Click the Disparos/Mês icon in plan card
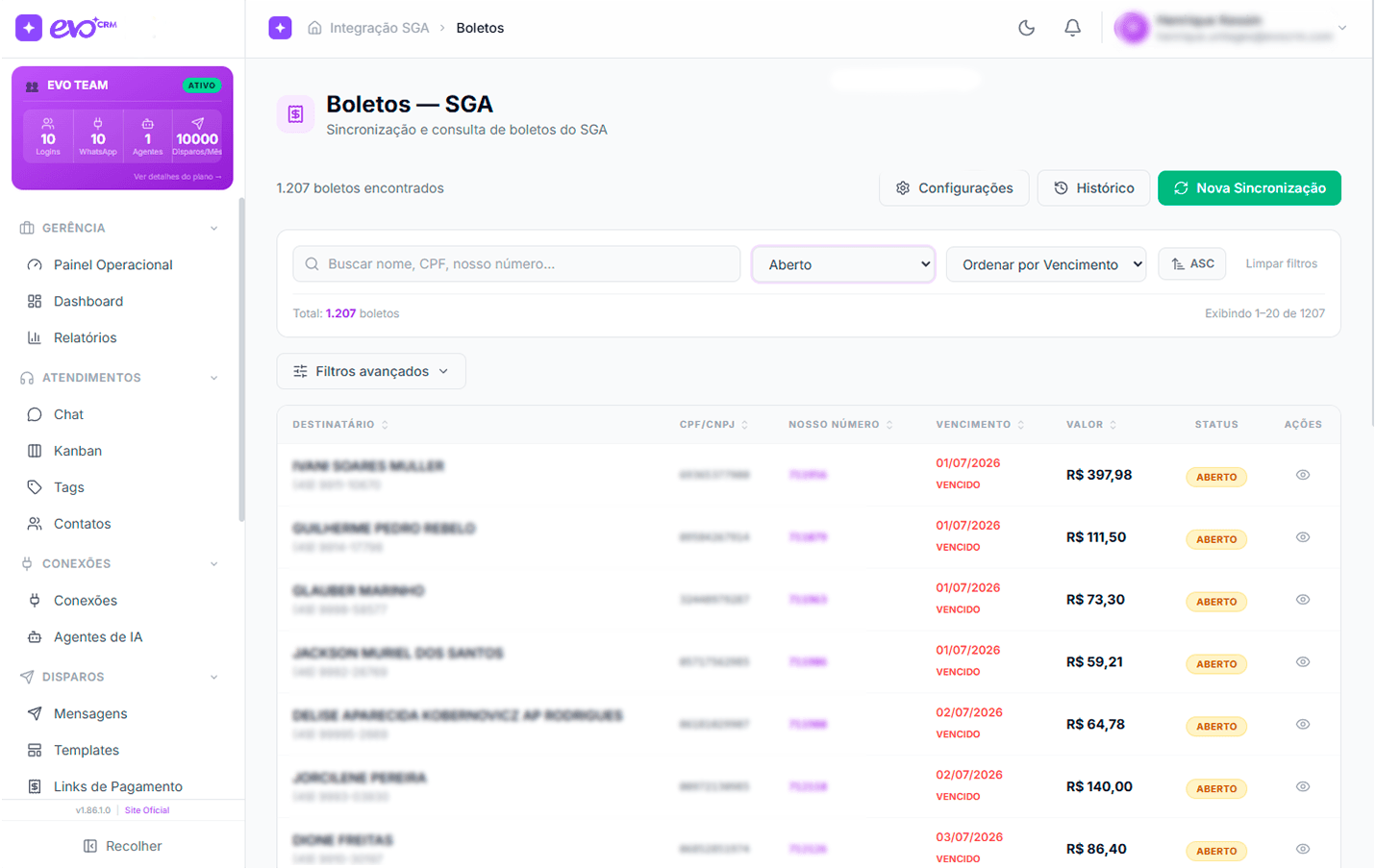The height and width of the screenshot is (868, 1376). [197, 124]
